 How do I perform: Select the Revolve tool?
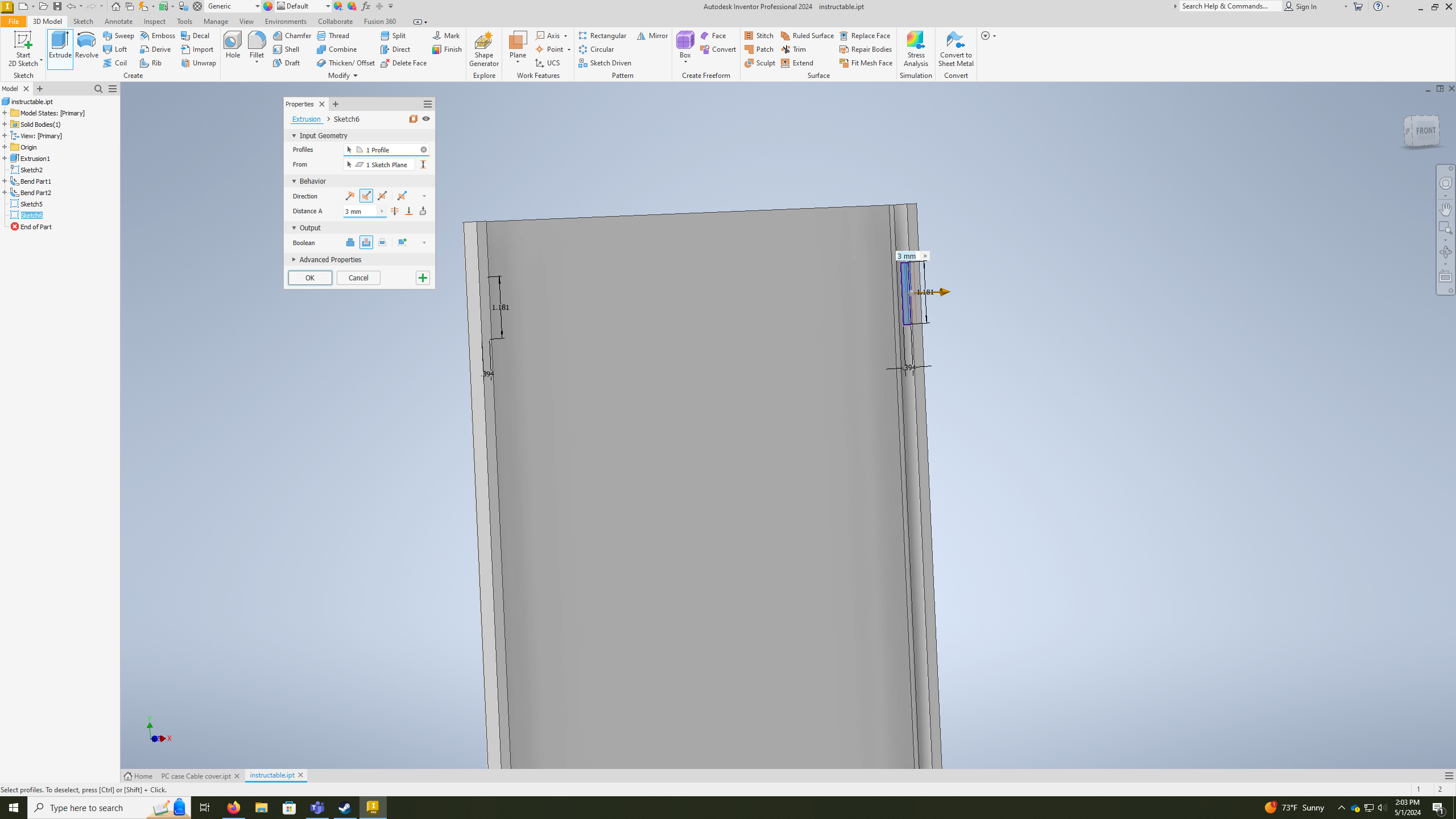pos(86,45)
